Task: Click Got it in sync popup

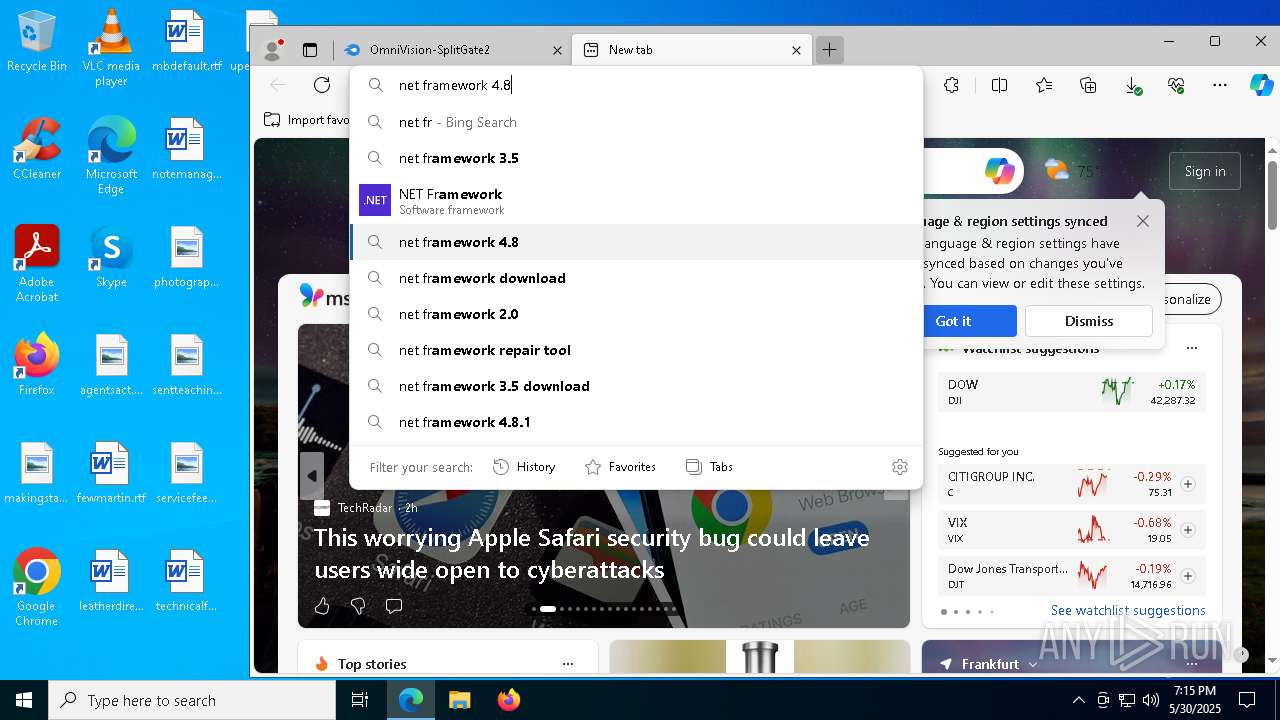Action: [953, 321]
